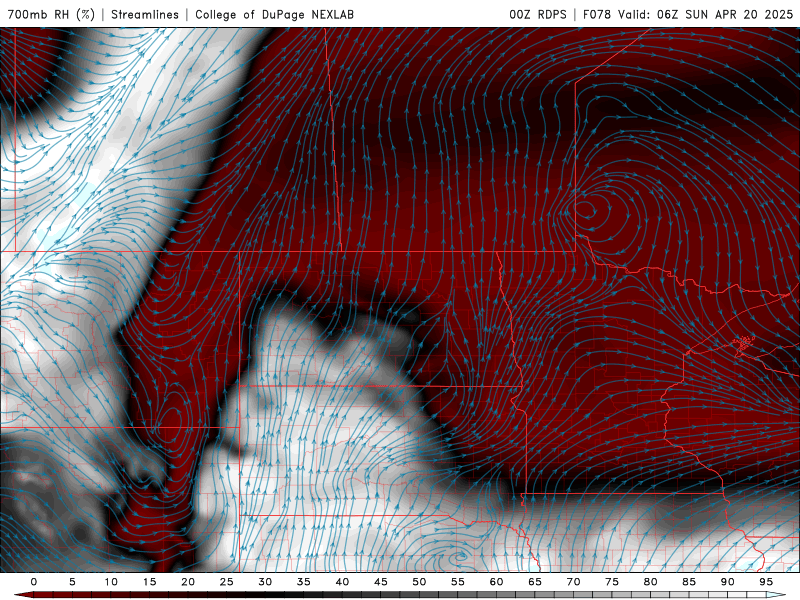The height and width of the screenshot is (600, 800).
Task: Select the color scale label "50"
Action: pyautogui.click(x=419, y=582)
